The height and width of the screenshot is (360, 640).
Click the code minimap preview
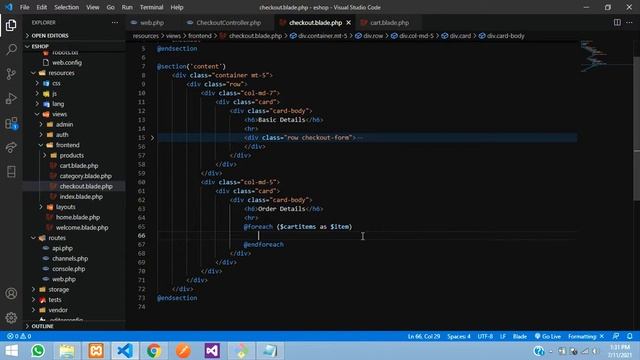[593, 57]
